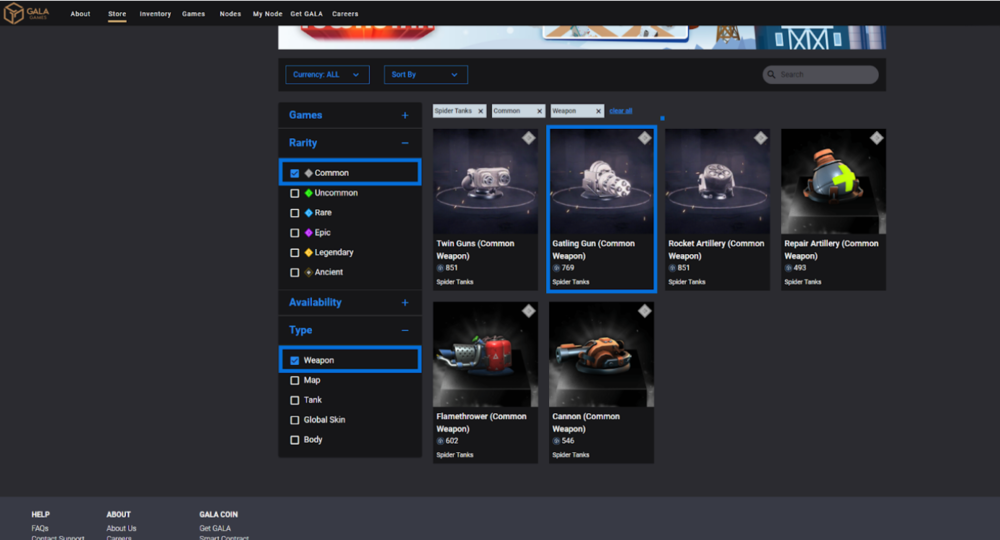Click rarity diamond on Cannon card
This screenshot has height=540, width=1000.
[645, 310]
